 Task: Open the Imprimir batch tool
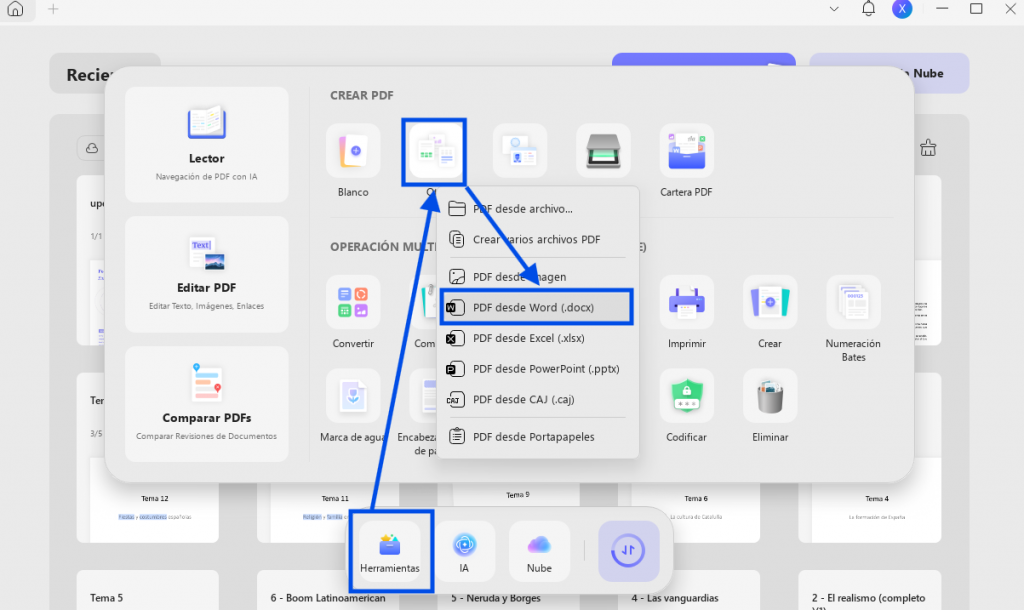686,302
